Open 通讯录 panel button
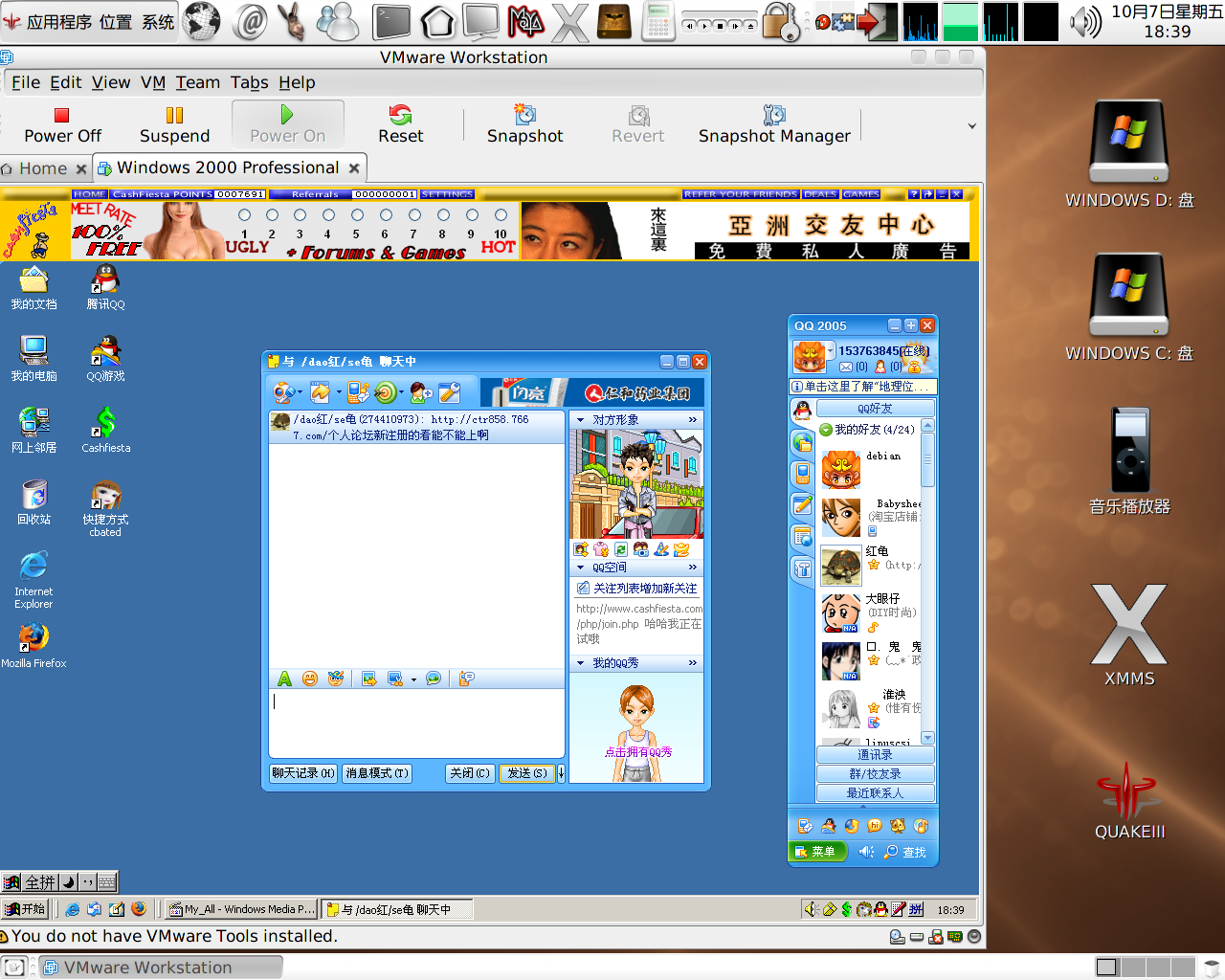 click(x=875, y=755)
